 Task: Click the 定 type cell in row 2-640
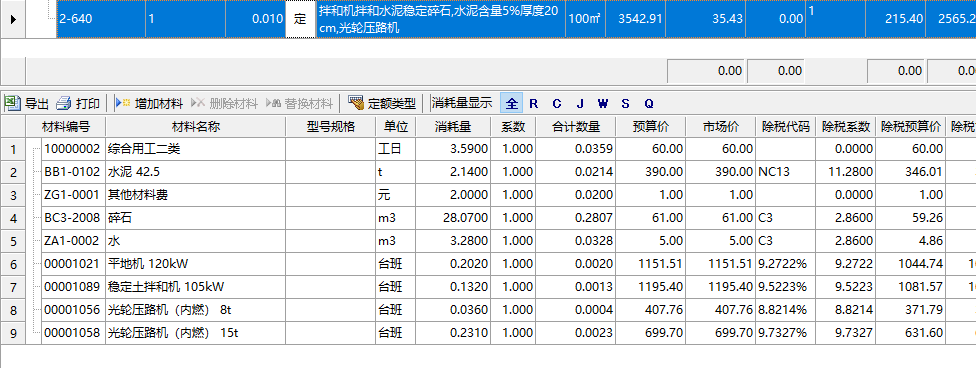[301, 19]
